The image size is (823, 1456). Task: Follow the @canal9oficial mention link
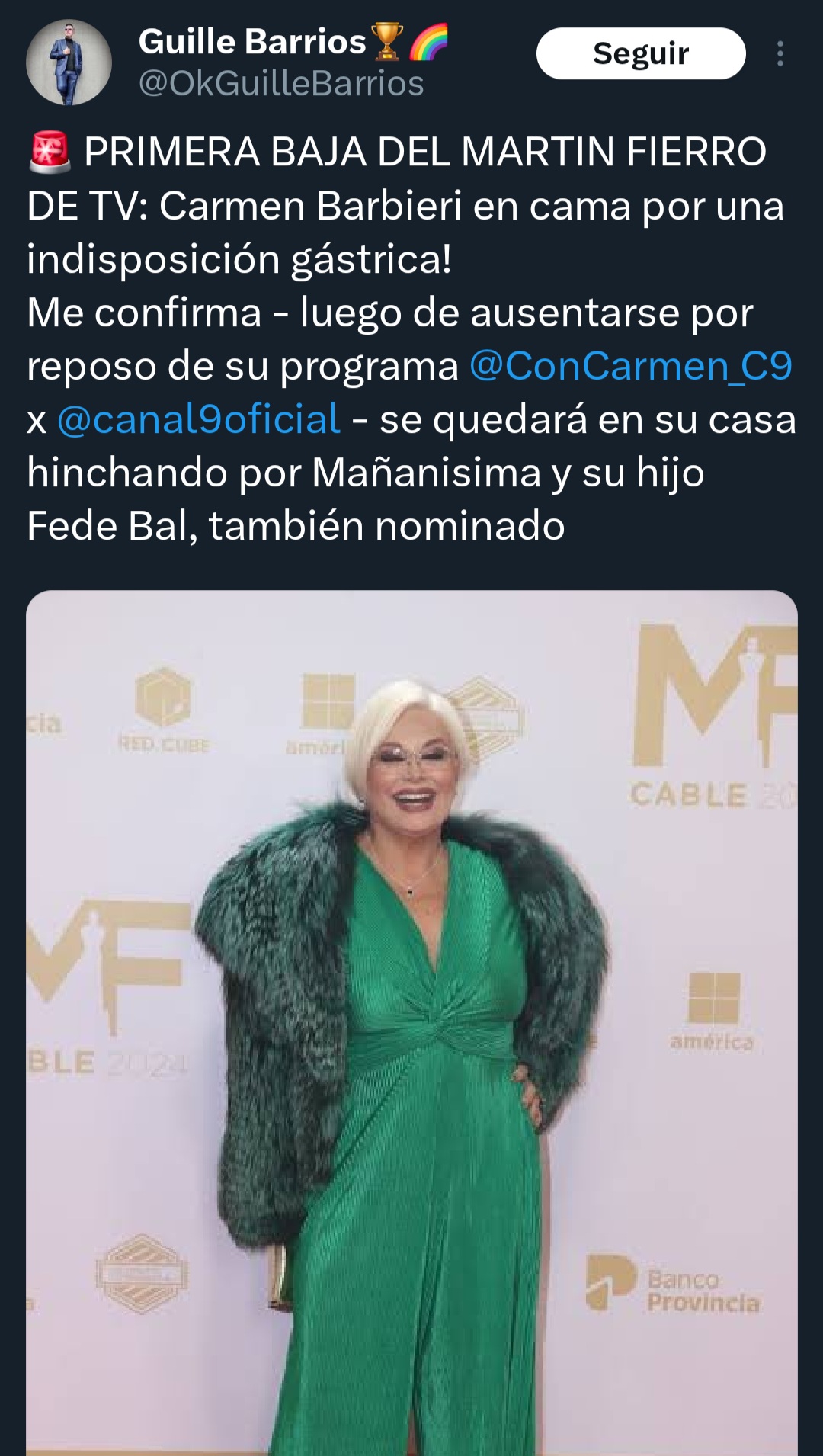click(198, 419)
